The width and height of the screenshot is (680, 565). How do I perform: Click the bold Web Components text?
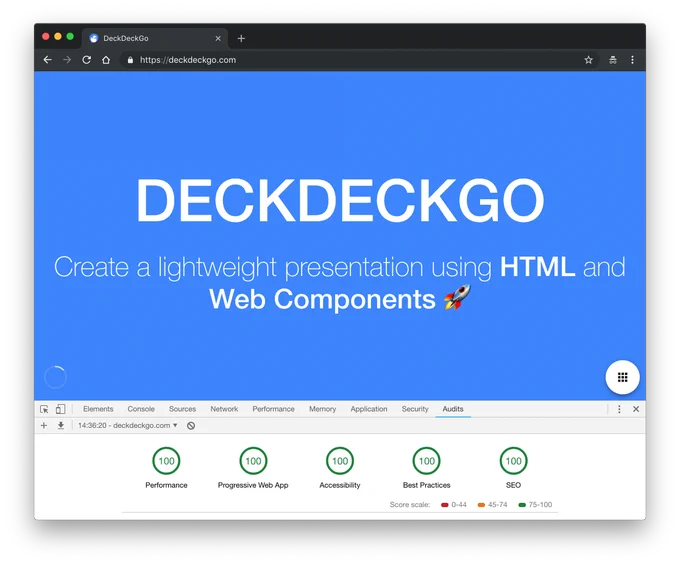[322, 299]
